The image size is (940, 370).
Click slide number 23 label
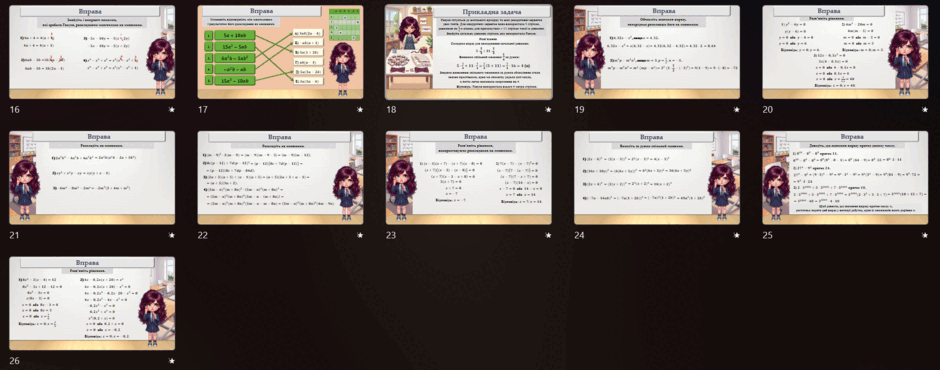point(391,236)
